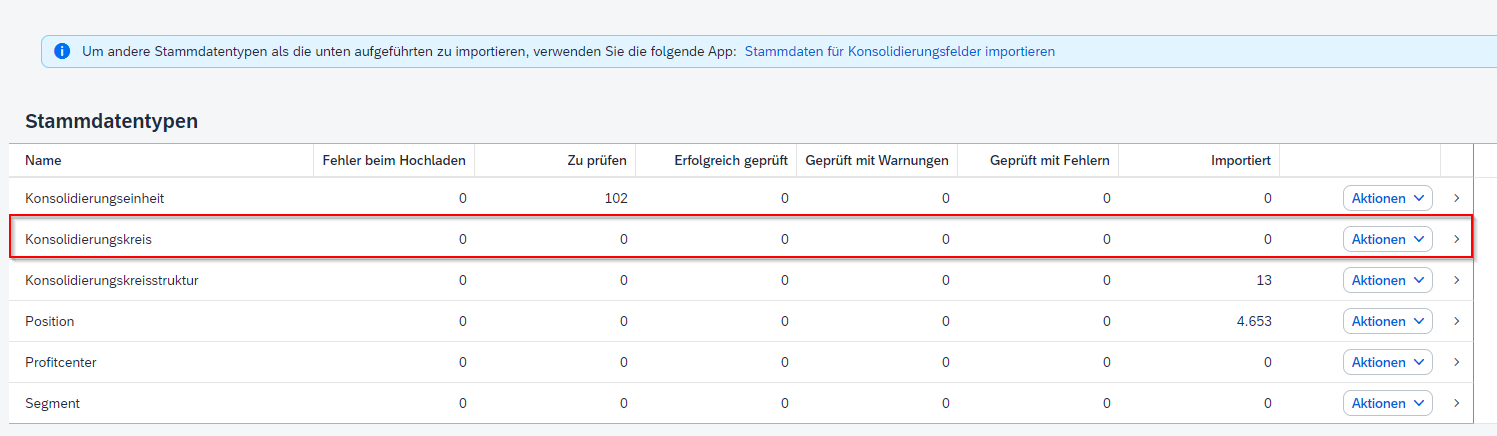
Task: Click the Segment row navigation chevron
Action: pyautogui.click(x=1456, y=403)
